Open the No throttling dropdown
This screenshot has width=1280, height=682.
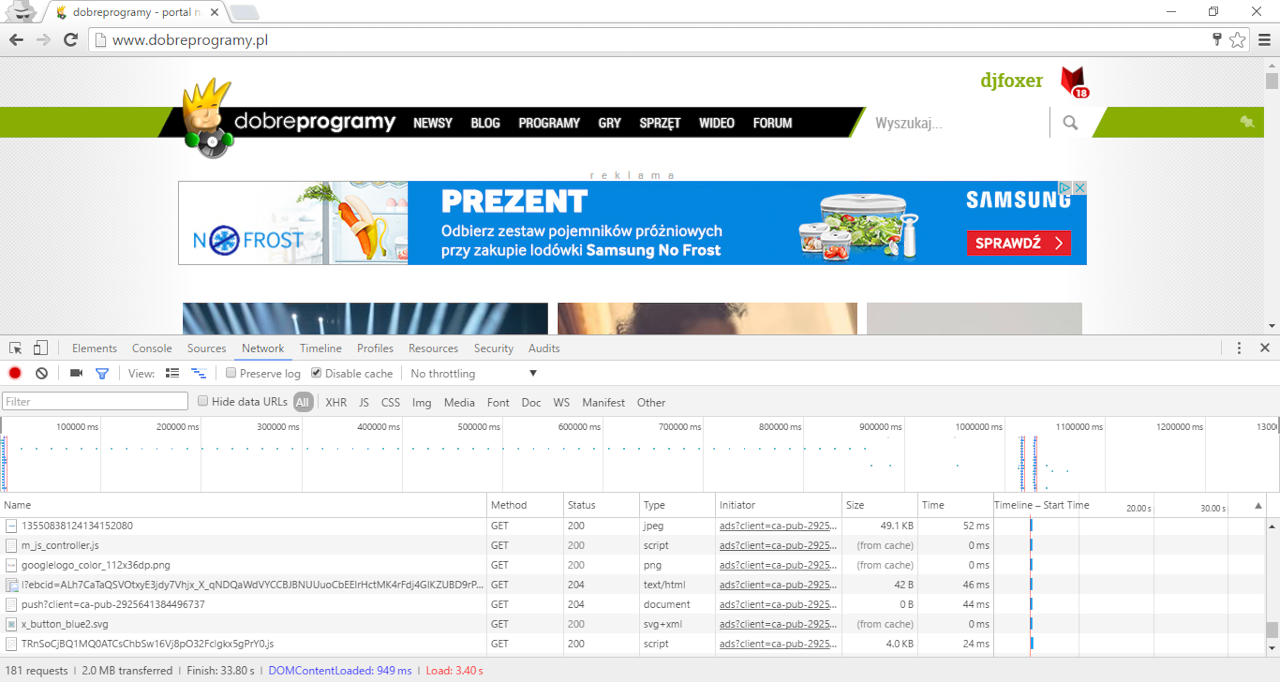click(x=474, y=373)
